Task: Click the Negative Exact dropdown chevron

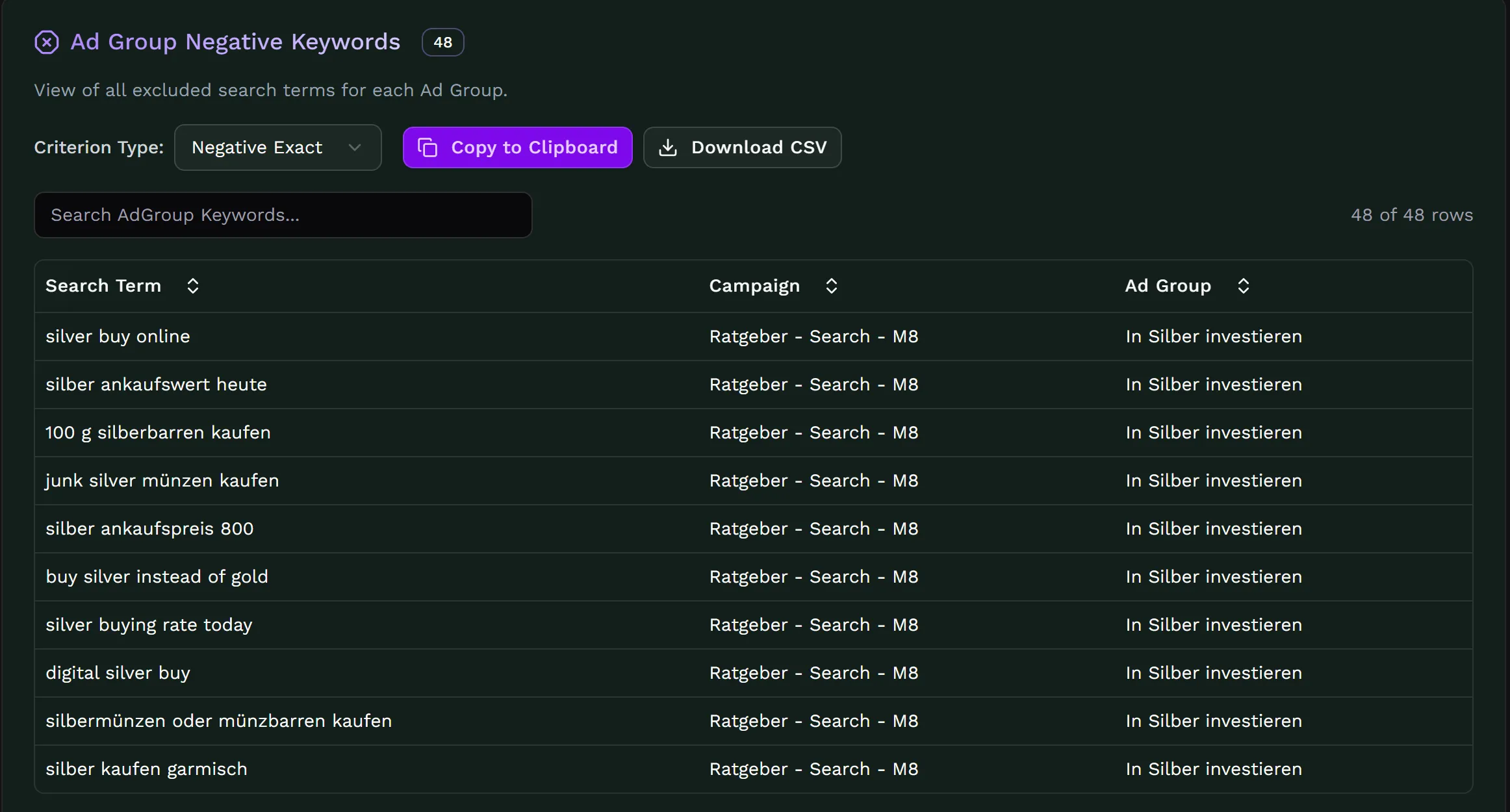Action: pos(355,147)
